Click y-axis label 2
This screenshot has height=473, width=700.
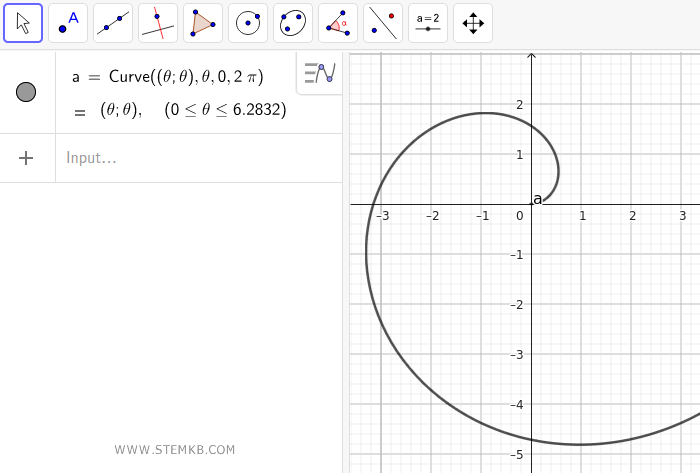(520, 104)
